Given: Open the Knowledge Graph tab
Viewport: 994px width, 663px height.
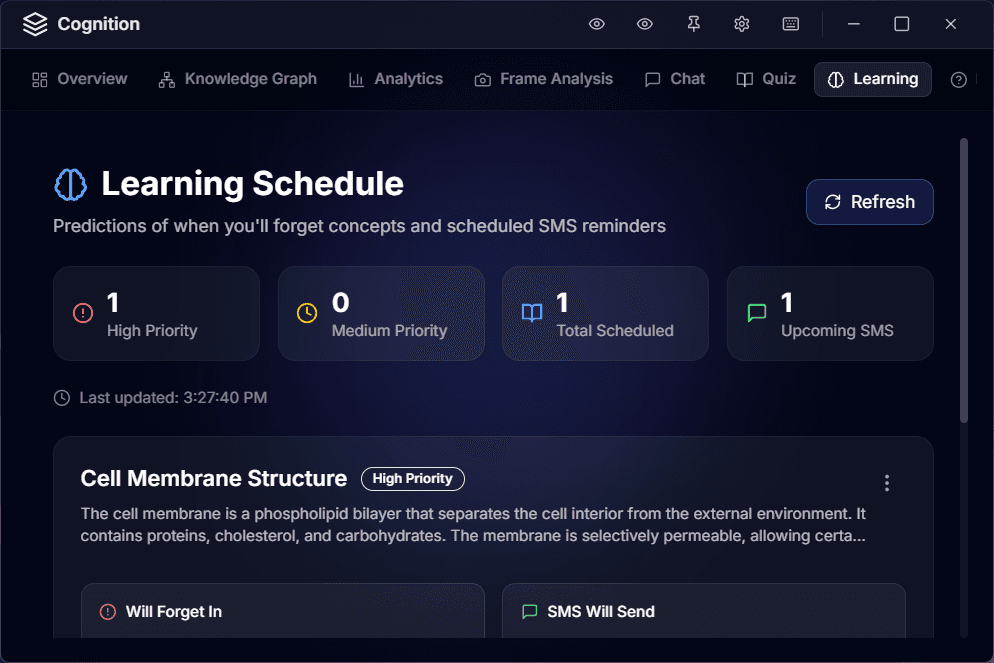Looking at the screenshot, I should pos(238,79).
